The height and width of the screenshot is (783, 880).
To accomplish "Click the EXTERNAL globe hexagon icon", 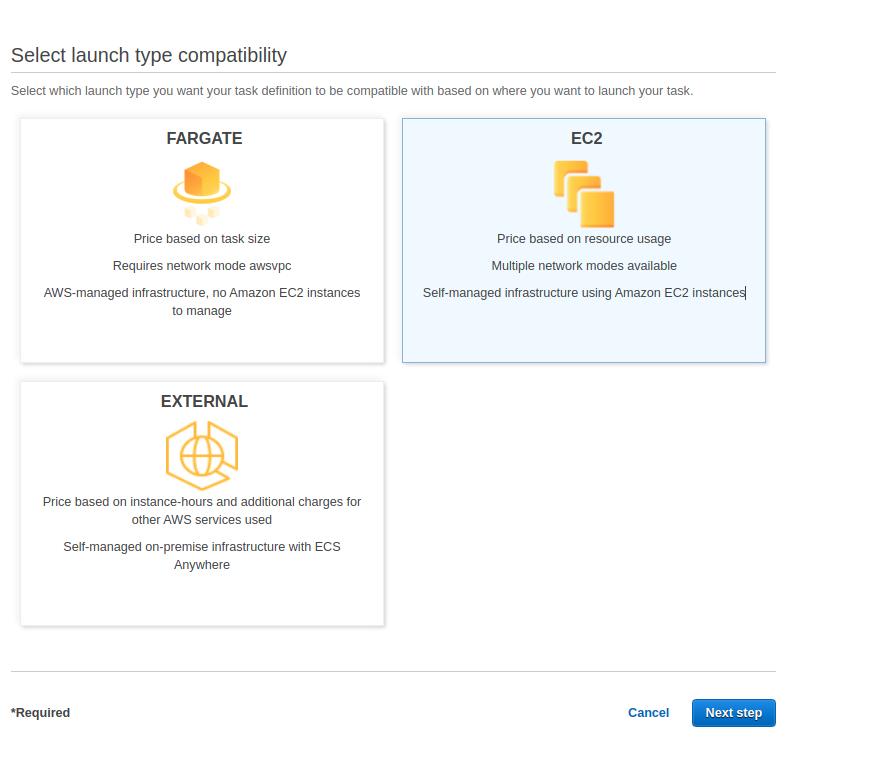I will point(202,455).
